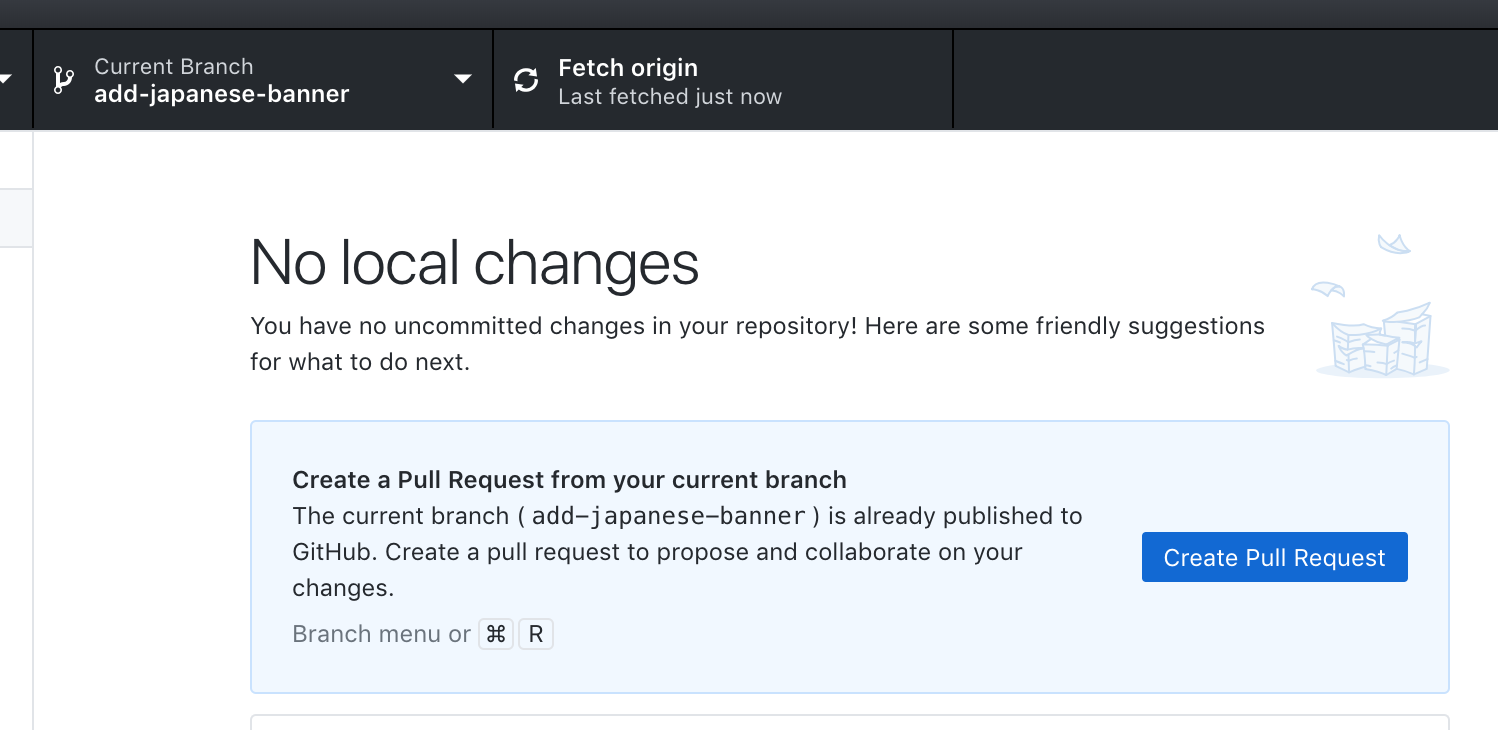
Task: Click the R key shortcut badge
Action: (536, 634)
